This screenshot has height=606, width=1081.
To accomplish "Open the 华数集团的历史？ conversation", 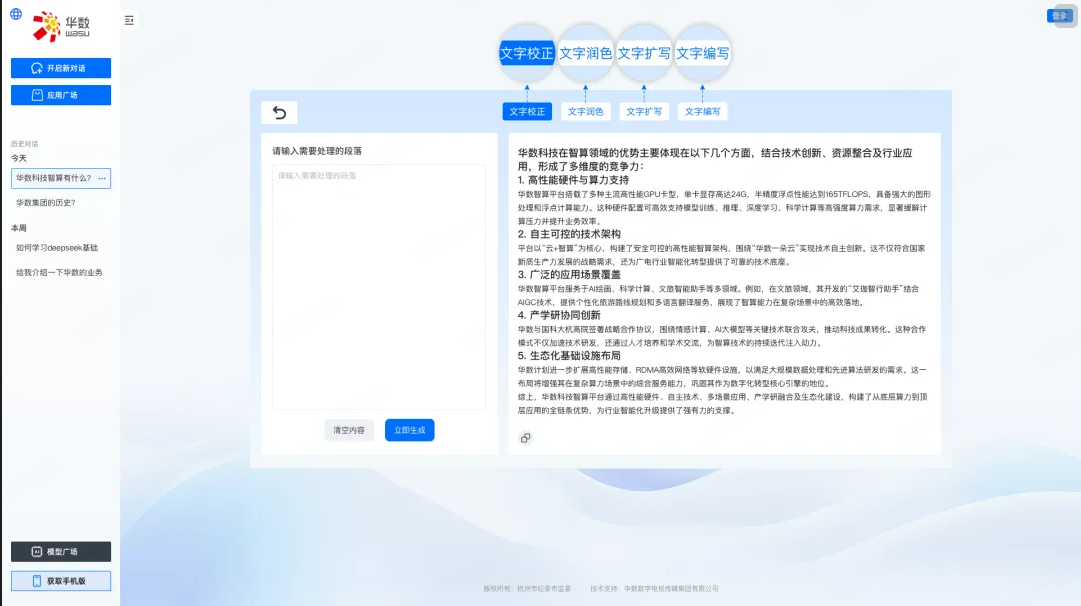I will click(x=46, y=203).
